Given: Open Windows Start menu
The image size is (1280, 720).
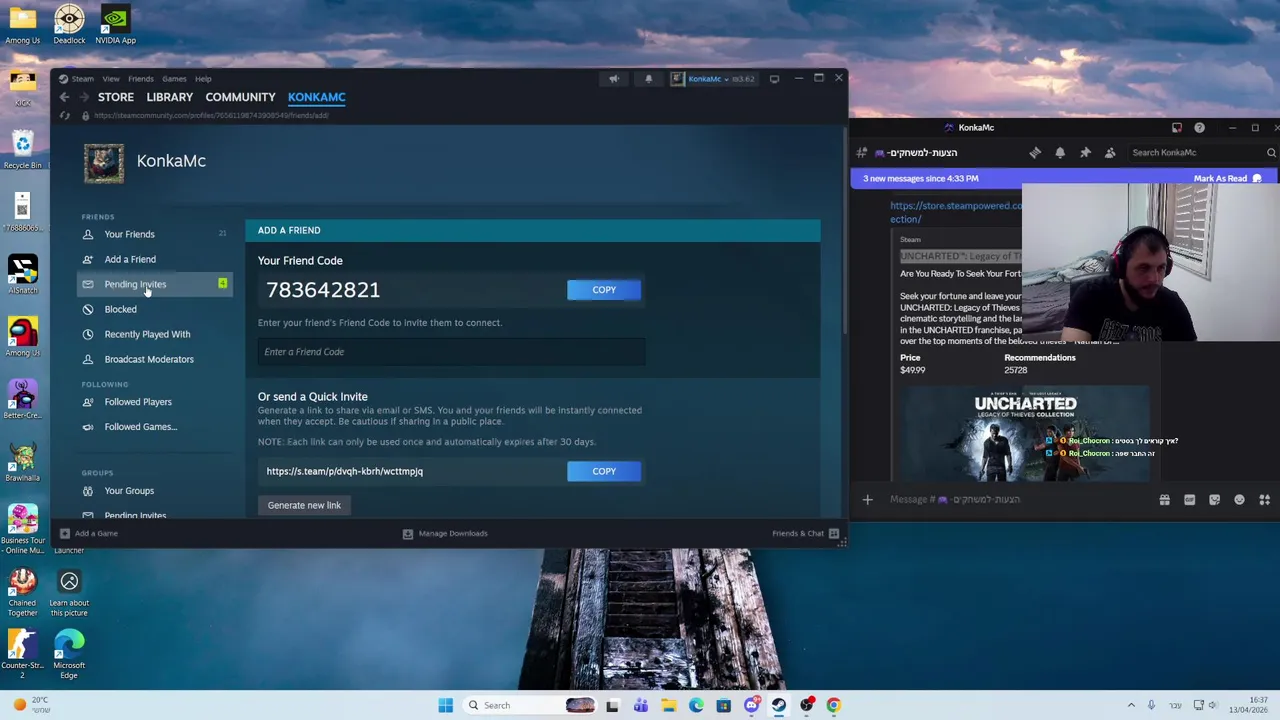Looking at the screenshot, I should point(445,705).
